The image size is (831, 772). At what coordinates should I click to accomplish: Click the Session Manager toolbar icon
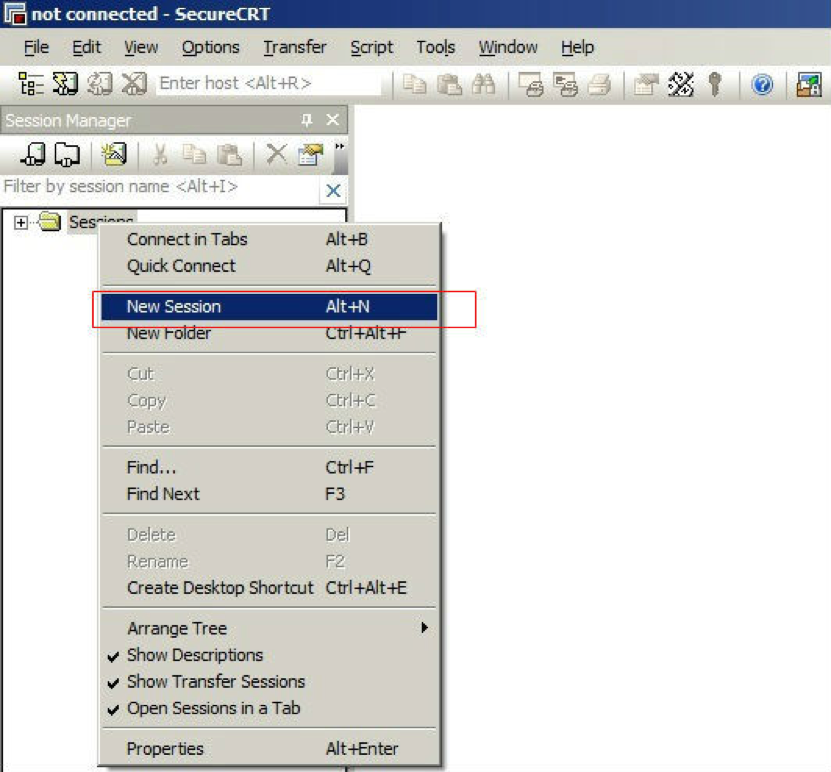(30, 84)
